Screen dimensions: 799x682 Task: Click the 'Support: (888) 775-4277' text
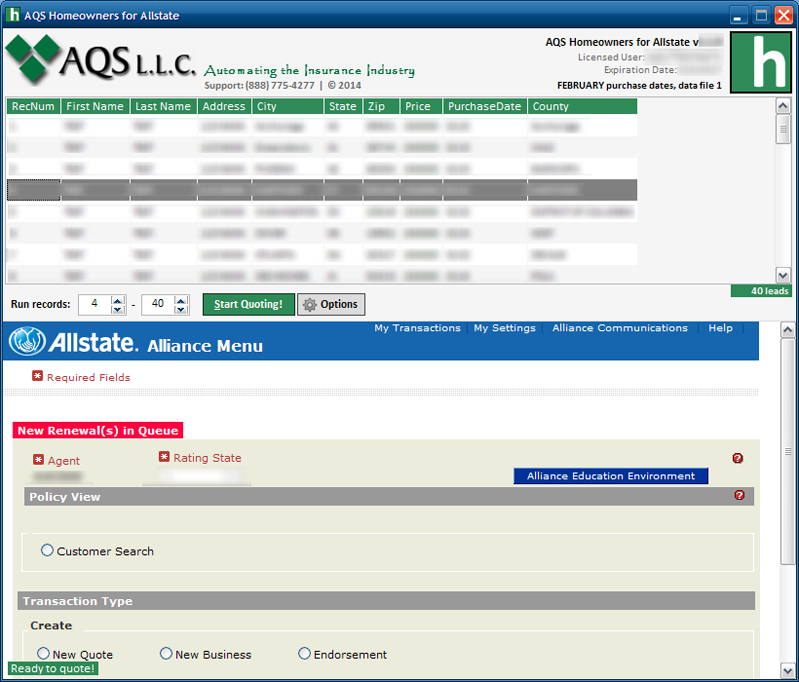(x=259, y=85)
